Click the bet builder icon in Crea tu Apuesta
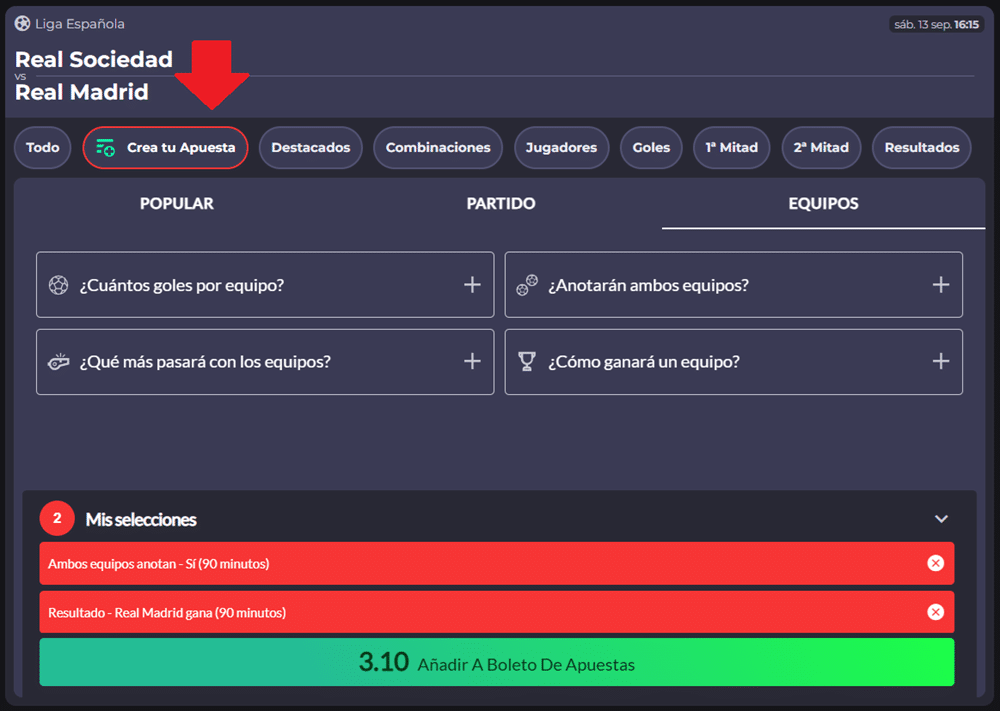This screenshot has height=711, width=1000. 105,147
